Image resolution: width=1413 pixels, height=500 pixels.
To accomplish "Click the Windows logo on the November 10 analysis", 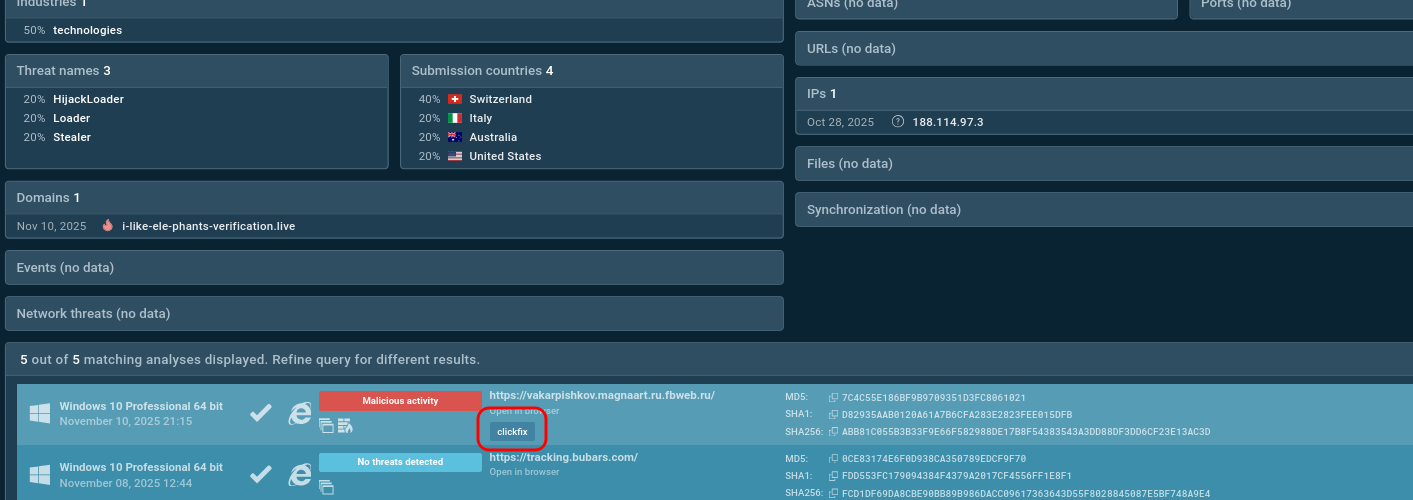I will (39, 413).
